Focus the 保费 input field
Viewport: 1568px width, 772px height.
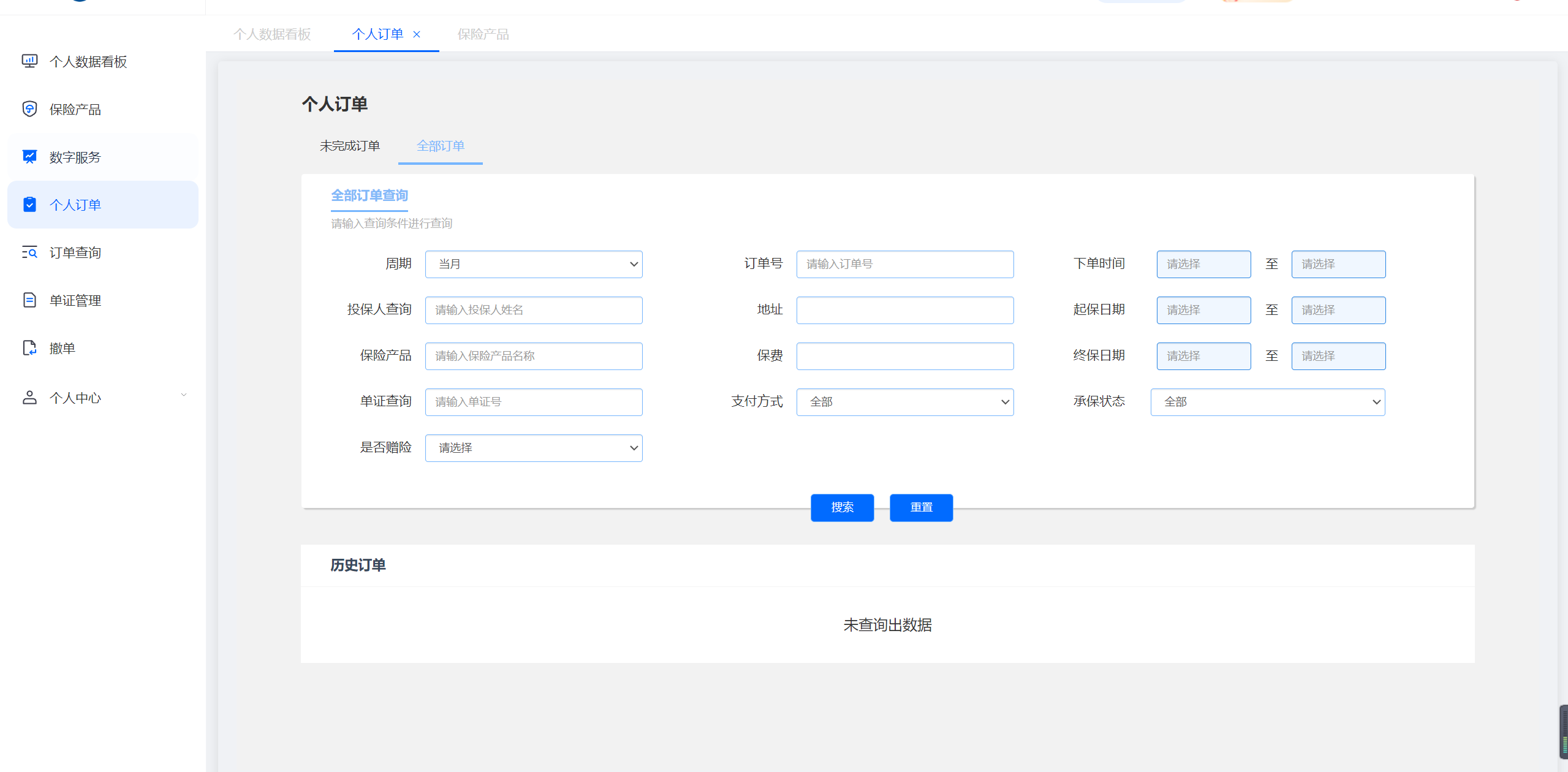(905, 356)
